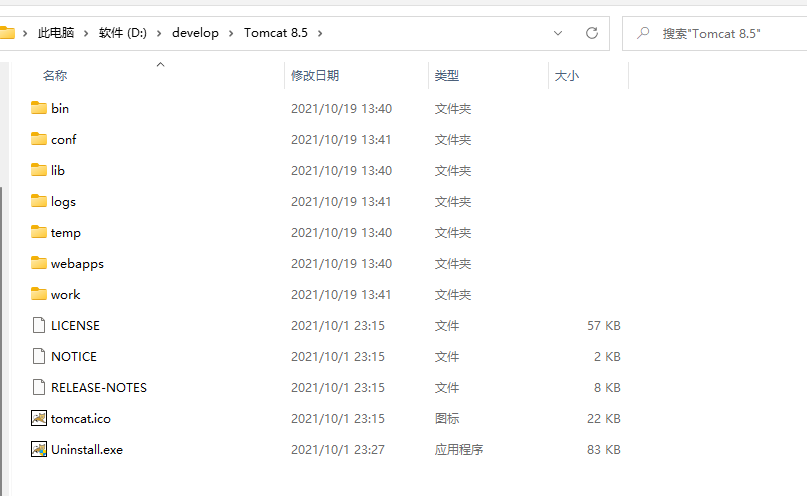Click the 22 KB size of tomcat.ico

(604, 418)
